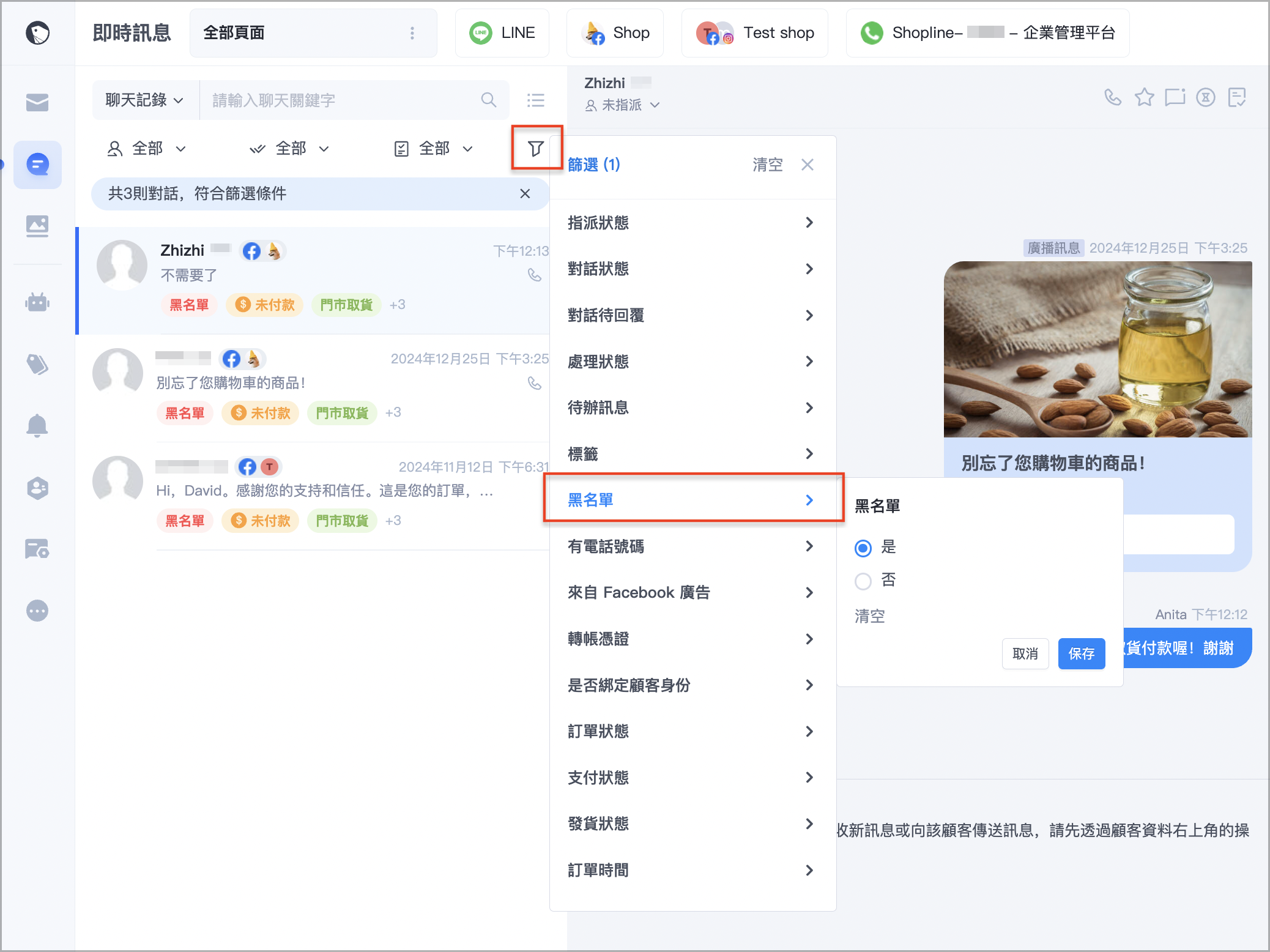Click phone icon on 別忘了您購物車 conversation row
The height and width of the screenshot is (952, 1270).
pos(535,383)
